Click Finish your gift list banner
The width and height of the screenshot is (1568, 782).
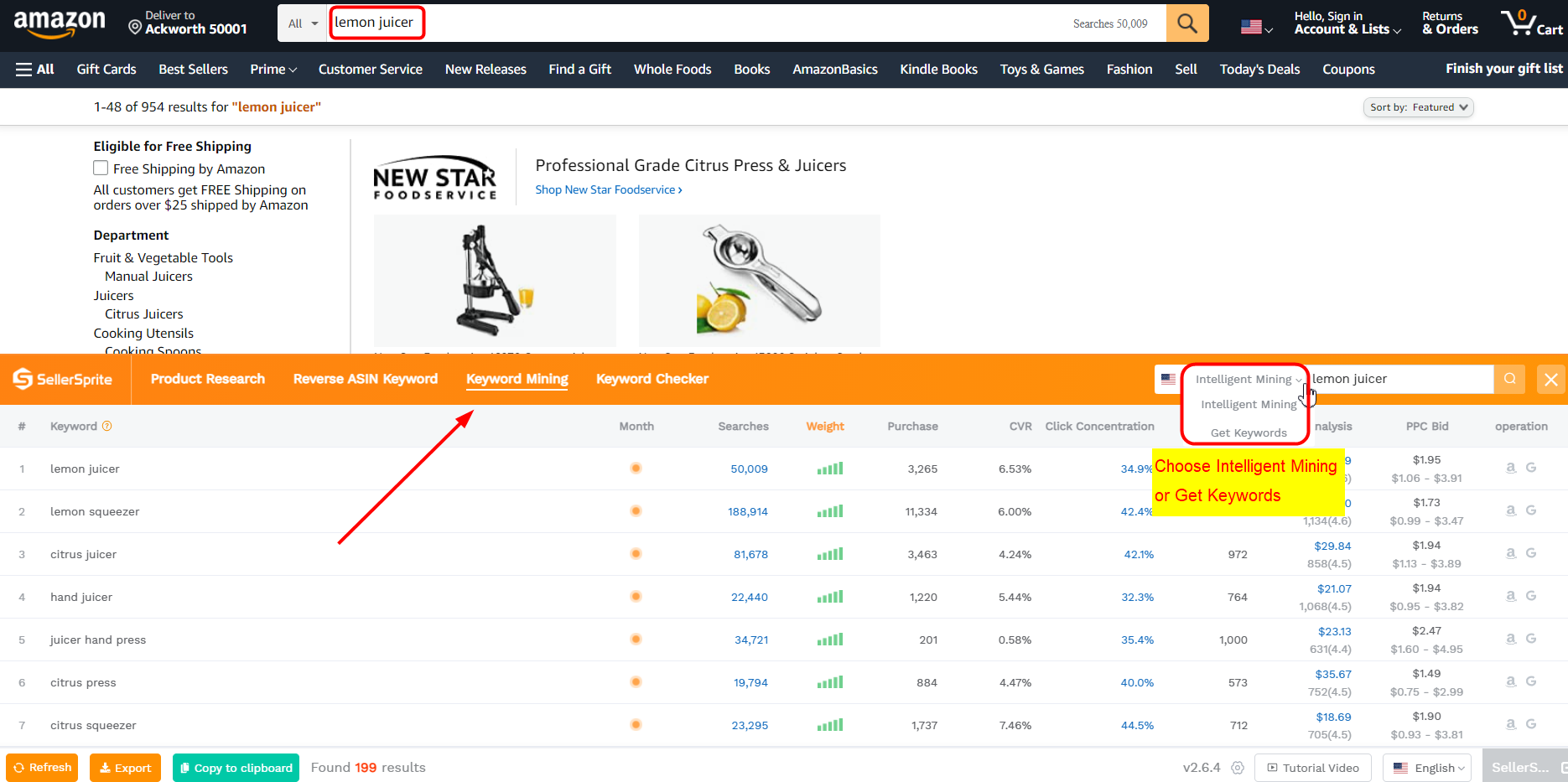[x=1504, y=69]
